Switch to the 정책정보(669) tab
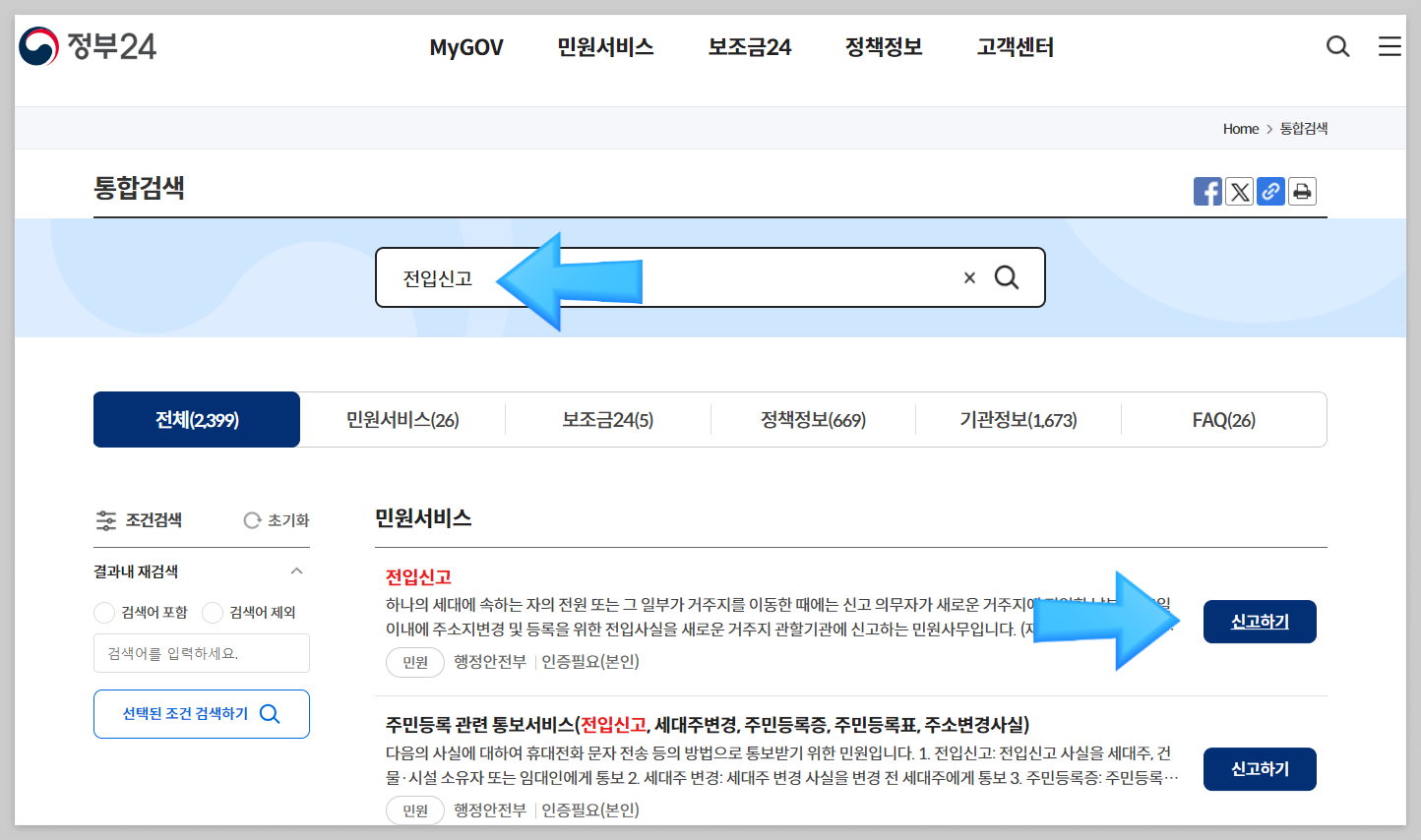1421x840 pixels. (813, 419)
